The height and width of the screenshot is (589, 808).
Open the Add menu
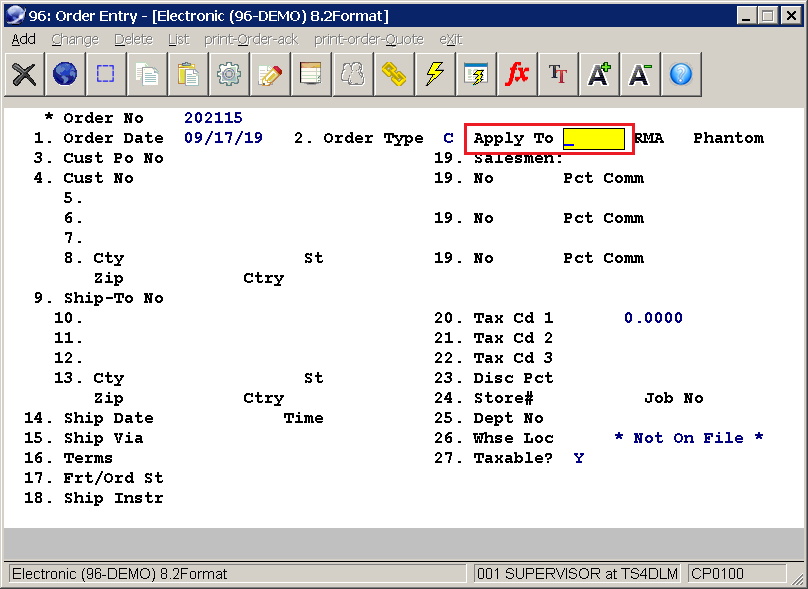pos(24,39)
